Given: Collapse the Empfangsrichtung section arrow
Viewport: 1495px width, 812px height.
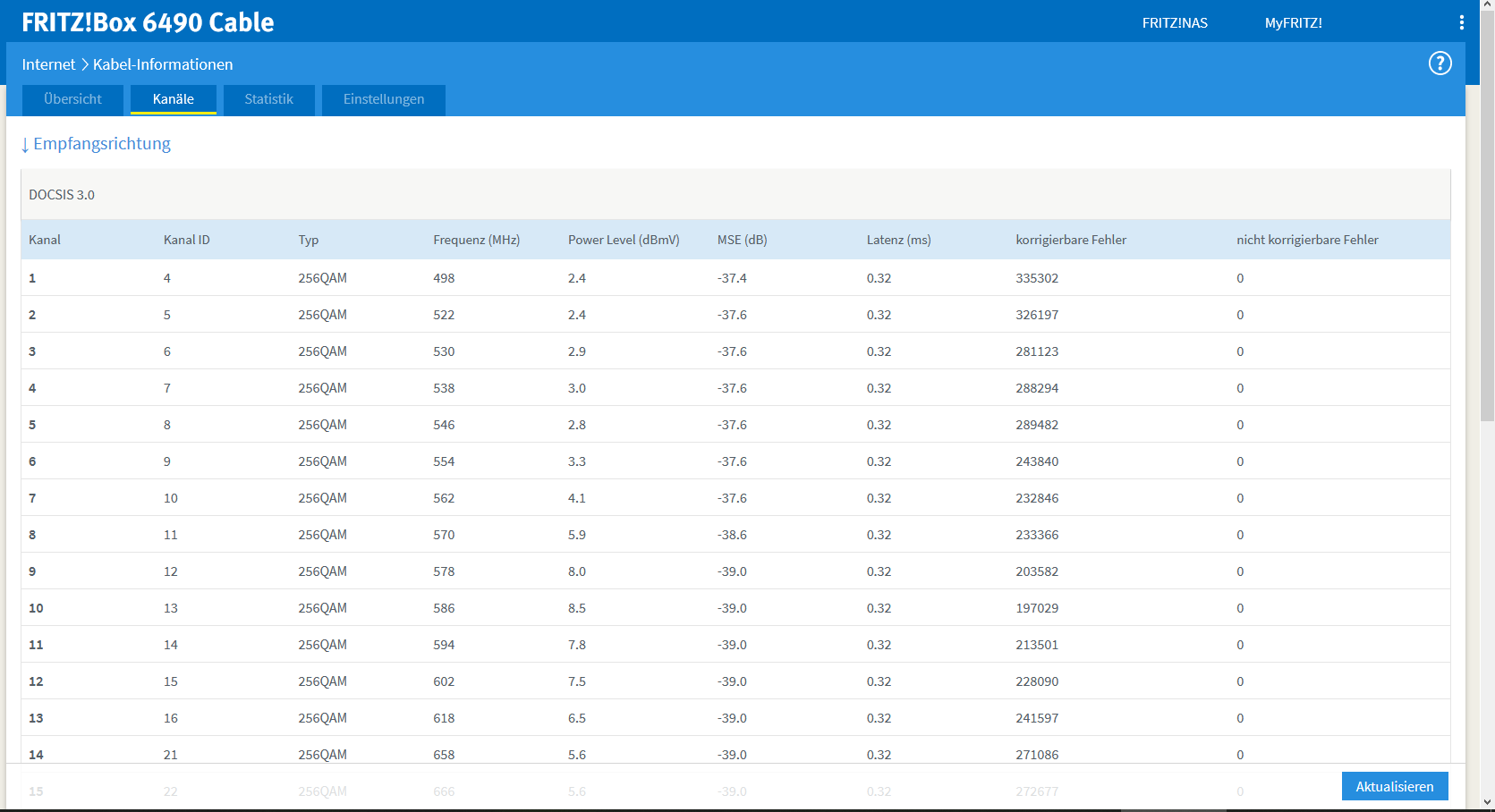Looking at the screenshot, I should tap(25, 144).
